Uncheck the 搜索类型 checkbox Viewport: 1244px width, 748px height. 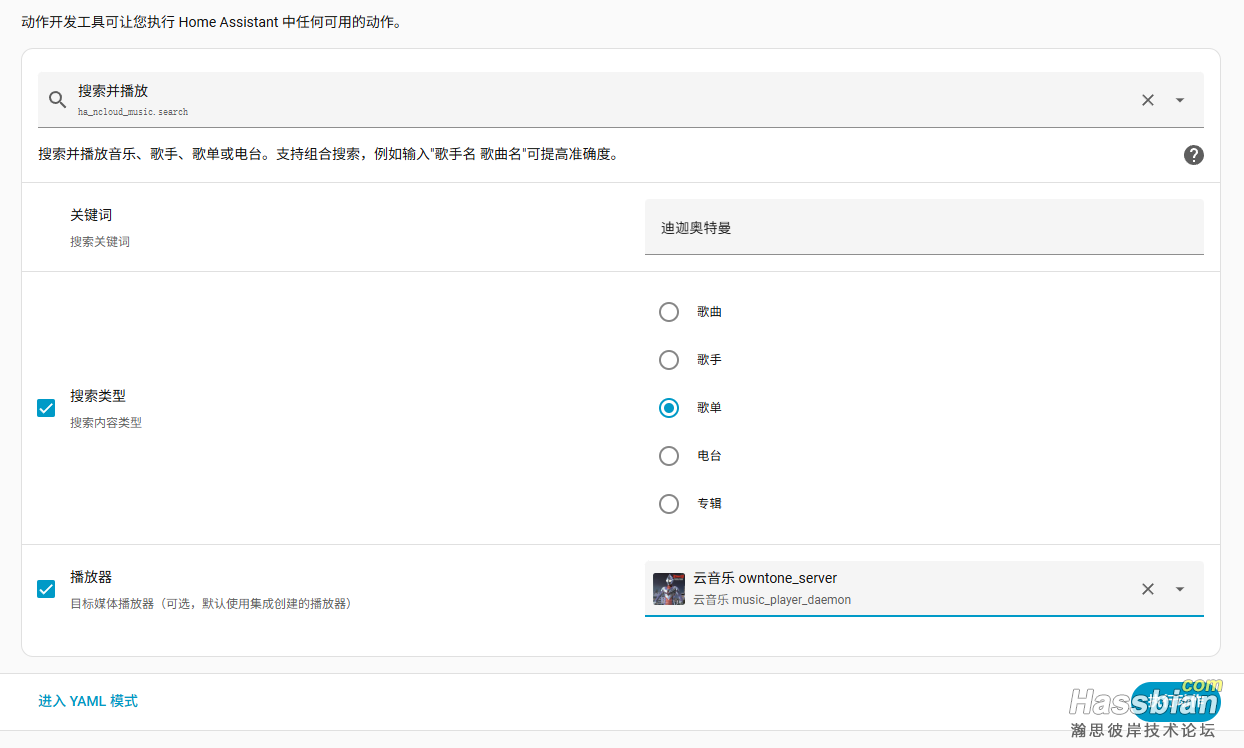coord(46,408)
